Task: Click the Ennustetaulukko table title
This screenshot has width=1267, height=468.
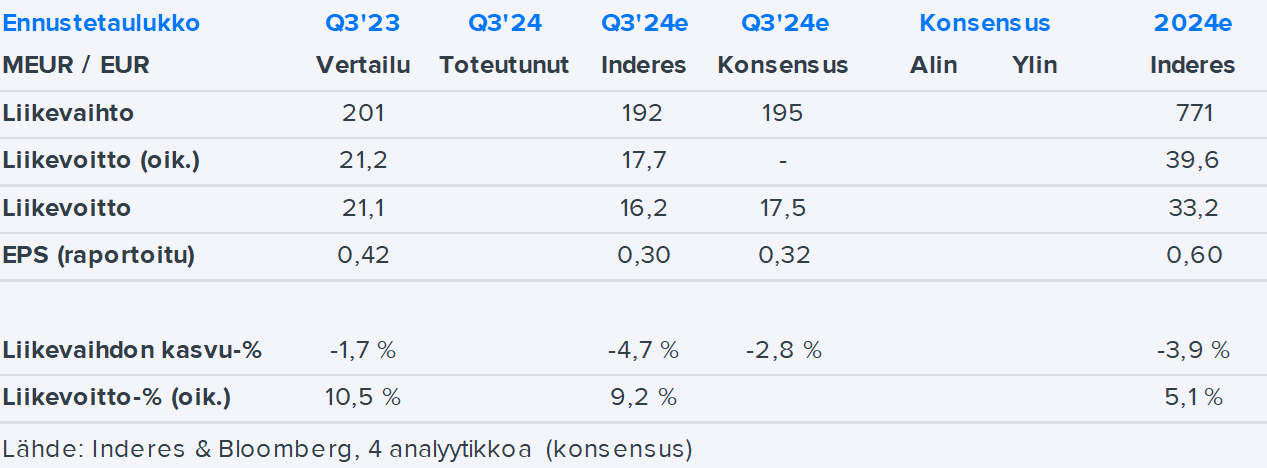Action: tap(101, 23)
